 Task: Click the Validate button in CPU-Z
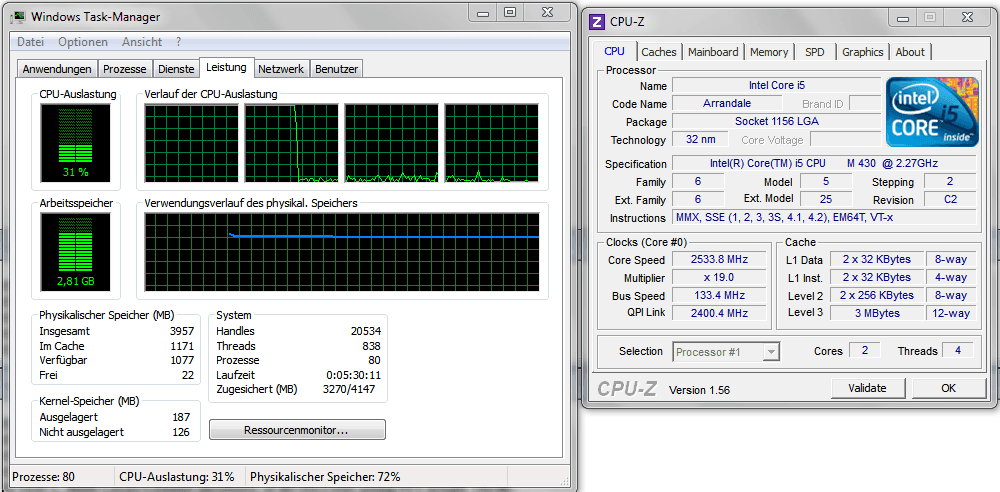[x=867, y=388]
